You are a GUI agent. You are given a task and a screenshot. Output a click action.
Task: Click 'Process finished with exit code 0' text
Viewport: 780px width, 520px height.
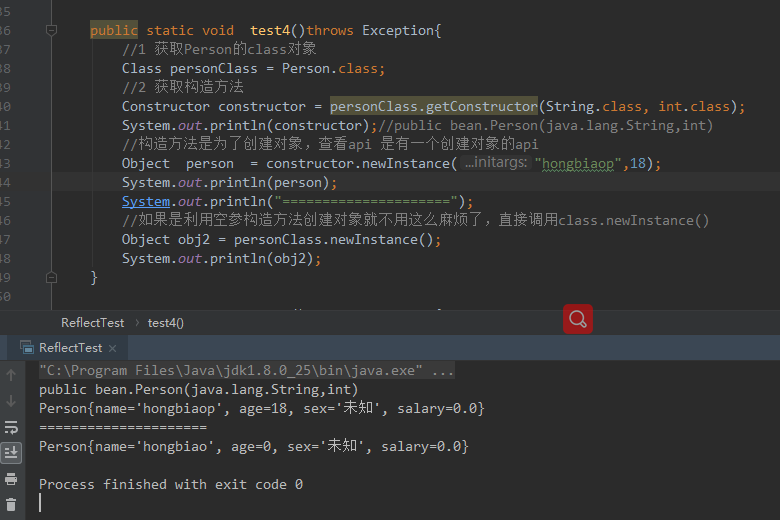171,485
